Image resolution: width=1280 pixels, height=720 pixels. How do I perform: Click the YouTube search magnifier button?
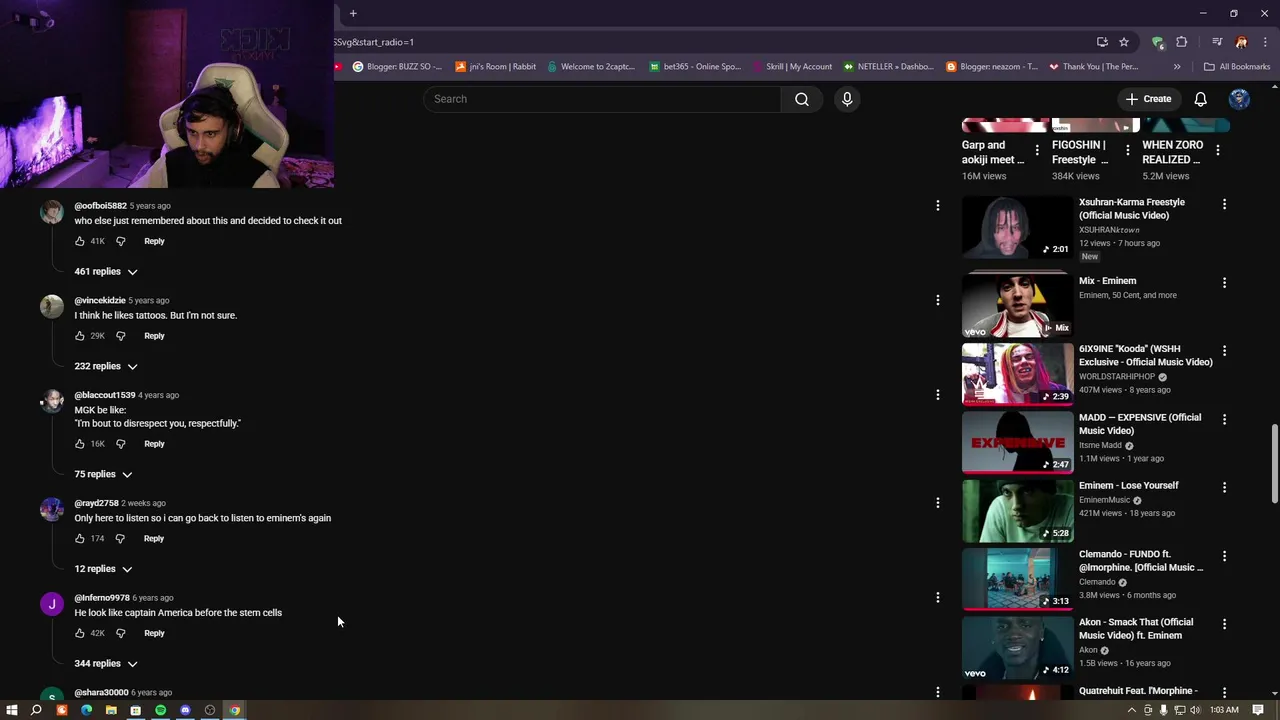[x=802, y=99]
